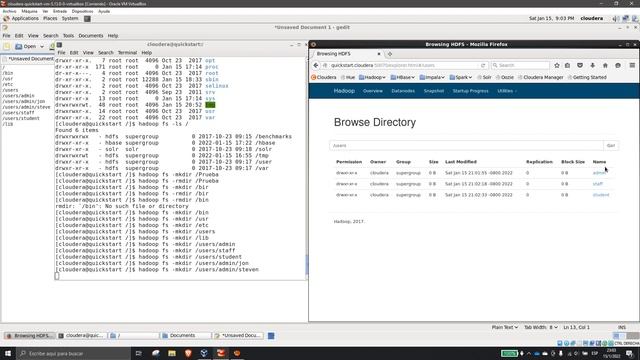Open terminal File menu

coord(61,53)
